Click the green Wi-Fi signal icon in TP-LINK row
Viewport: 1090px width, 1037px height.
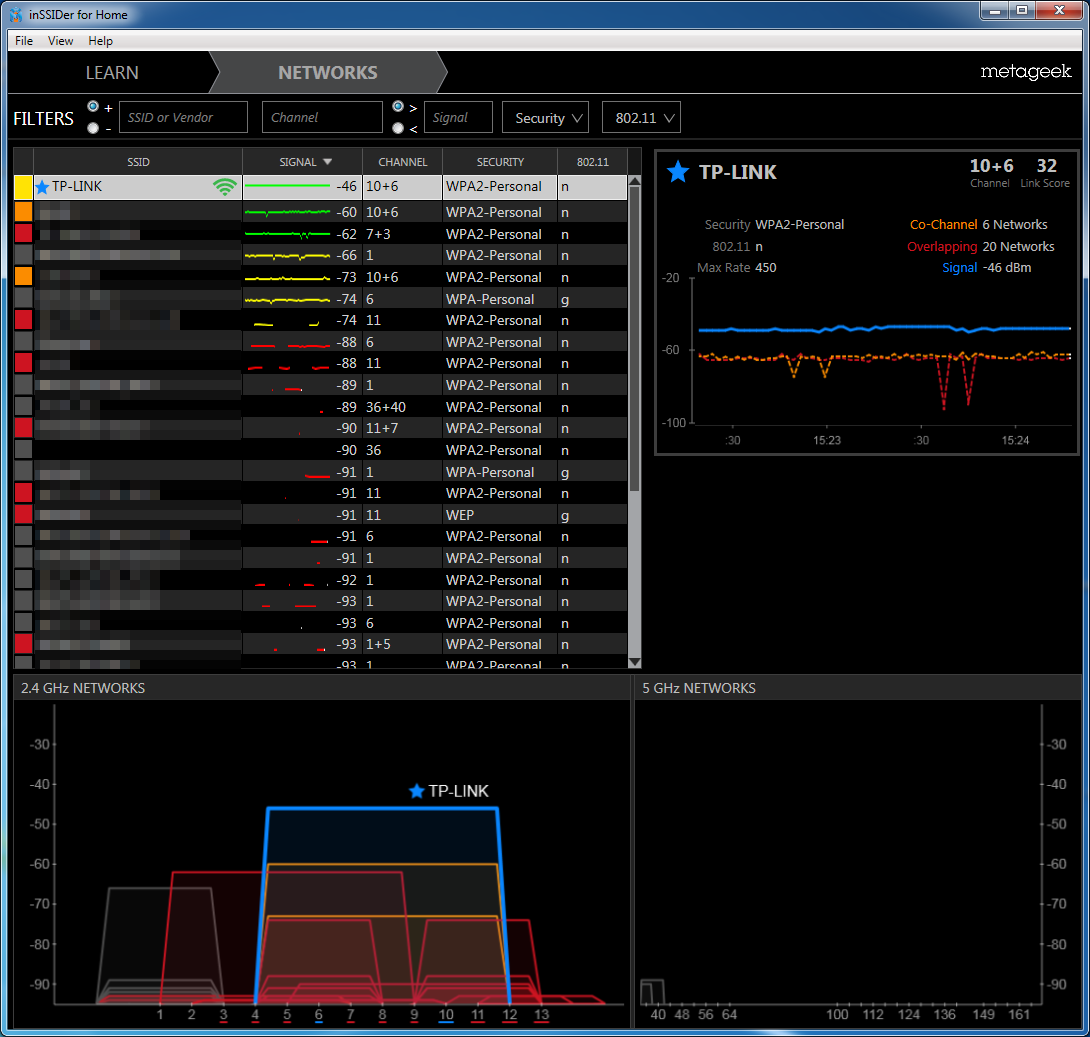pyautogui.click(x=225, y=186)
